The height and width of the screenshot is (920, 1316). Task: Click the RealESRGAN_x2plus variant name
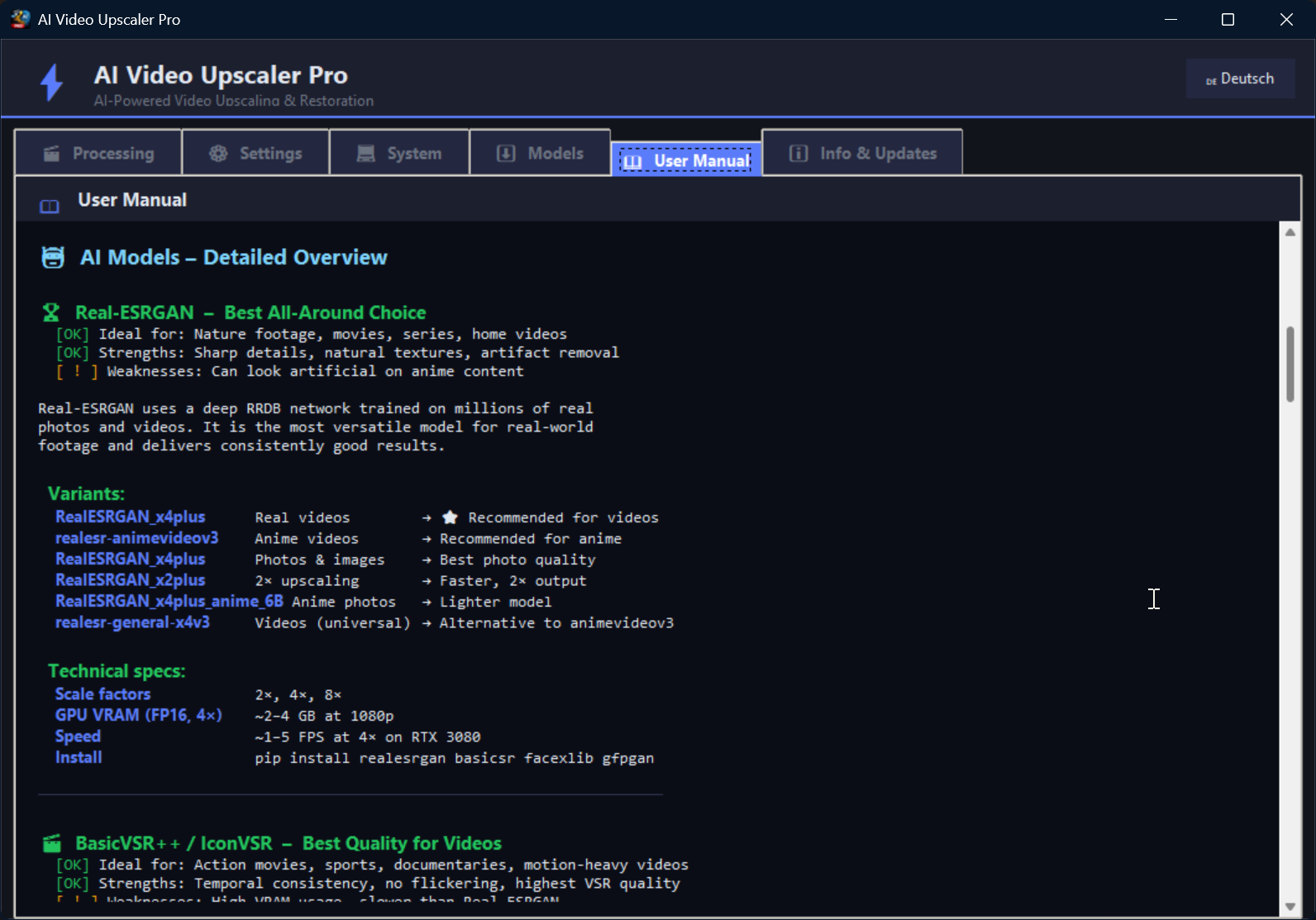point(130,580)
